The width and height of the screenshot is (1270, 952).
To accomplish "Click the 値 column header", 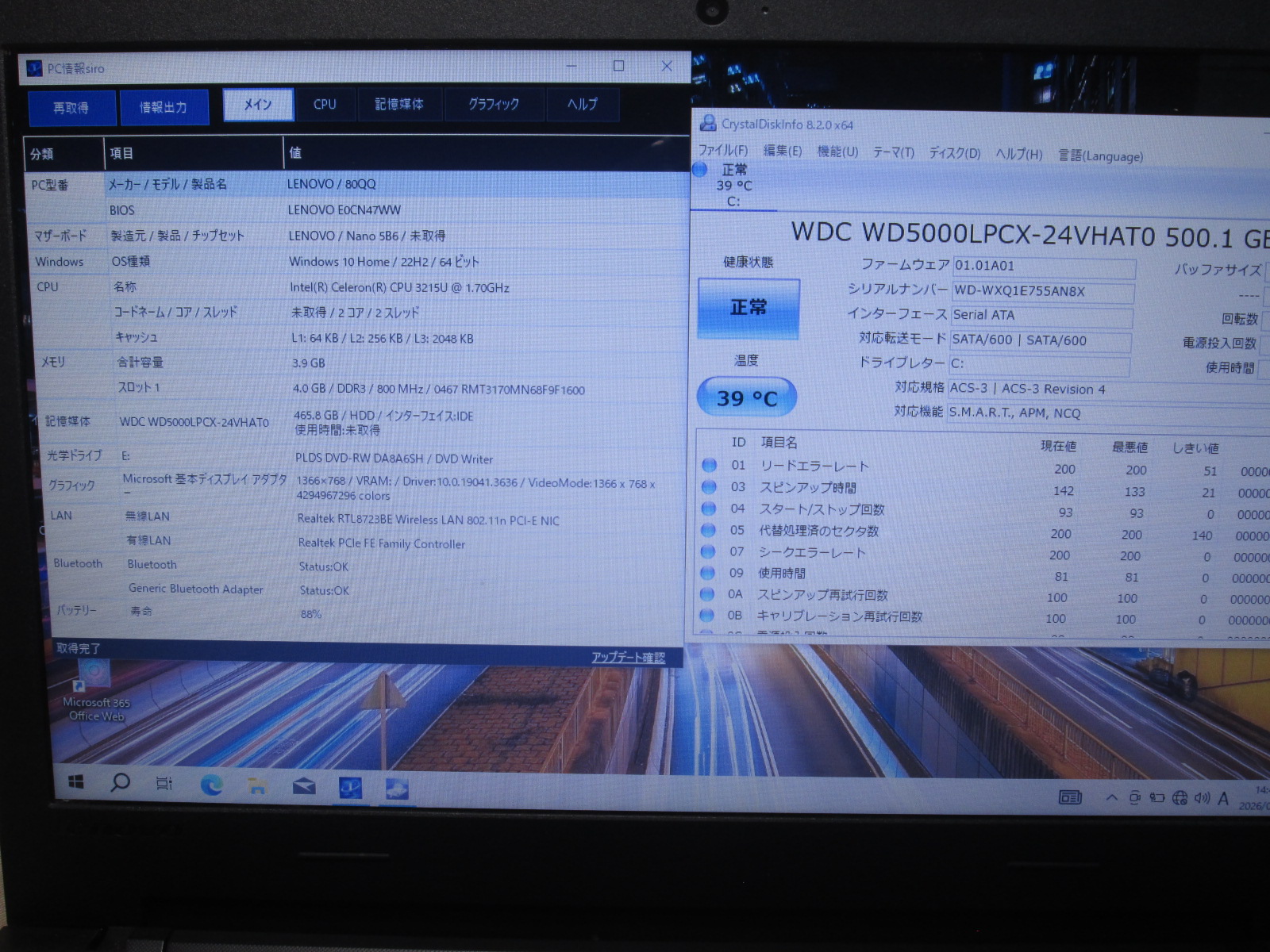I will [x=487, y=153].
